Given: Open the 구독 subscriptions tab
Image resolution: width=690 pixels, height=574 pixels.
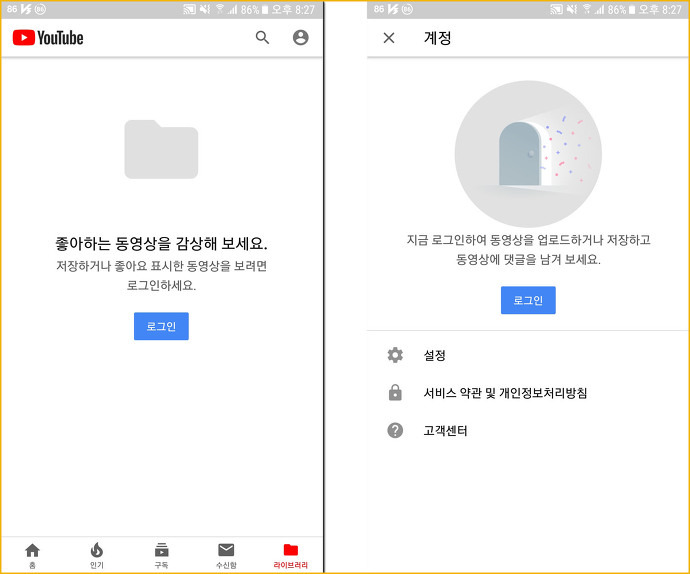Looking at the screenshot, I should [x=161, y=556].
